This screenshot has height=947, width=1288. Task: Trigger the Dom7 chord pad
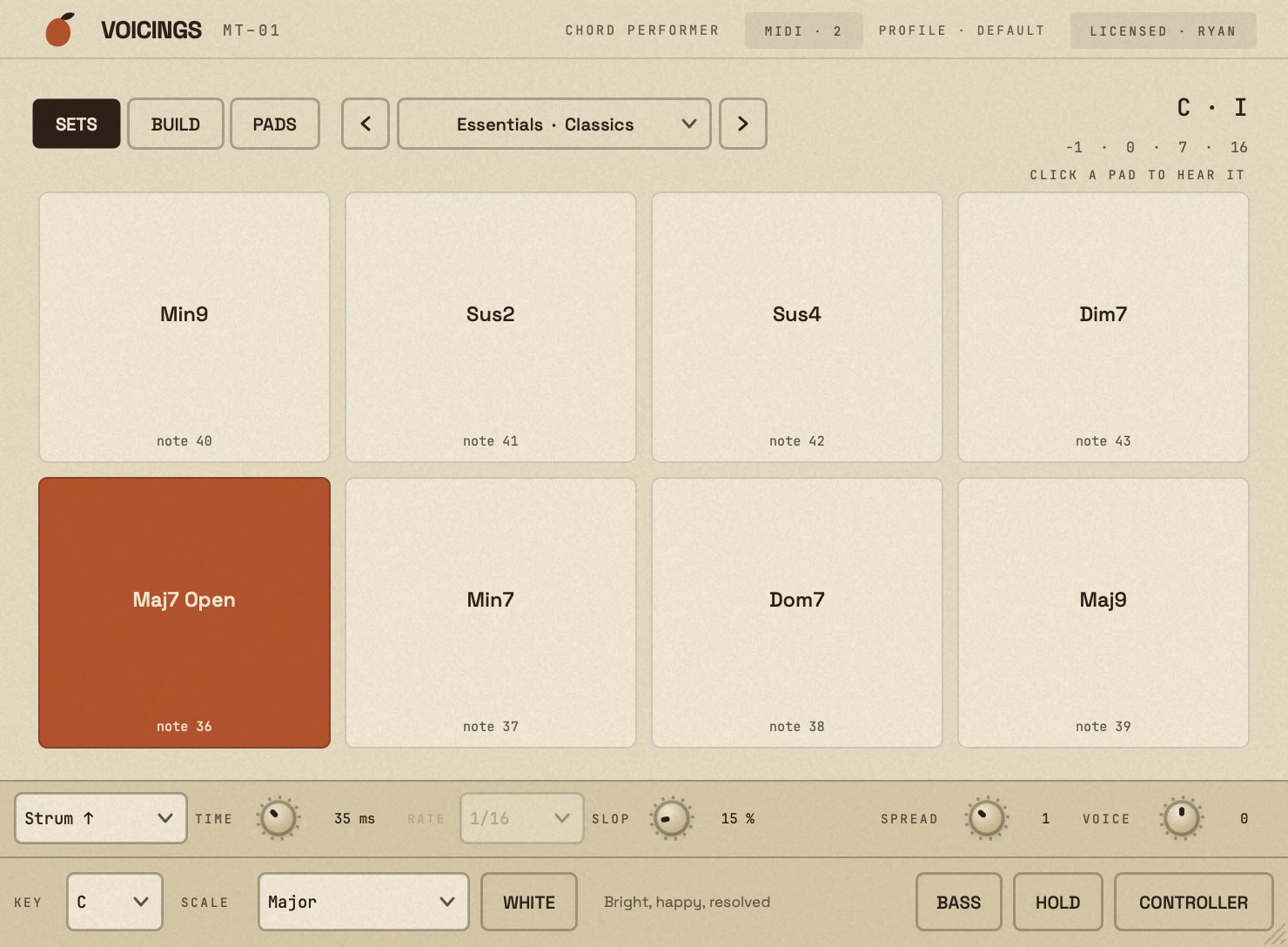pos(797,613)
